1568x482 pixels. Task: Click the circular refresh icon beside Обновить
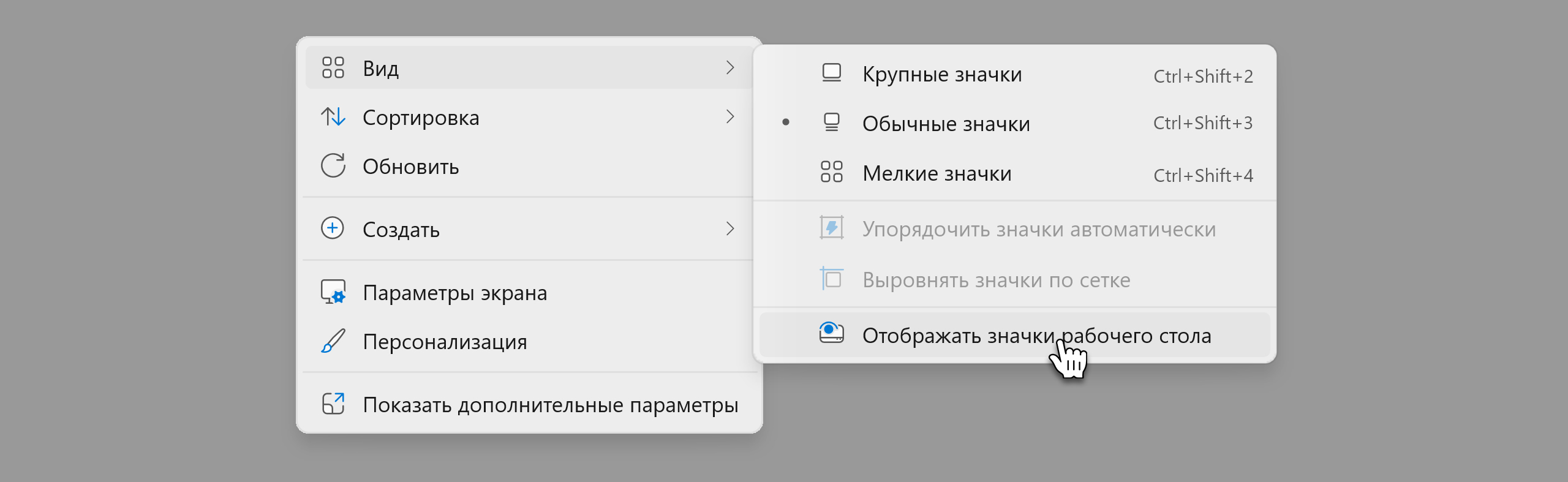[x=333, y=165]
